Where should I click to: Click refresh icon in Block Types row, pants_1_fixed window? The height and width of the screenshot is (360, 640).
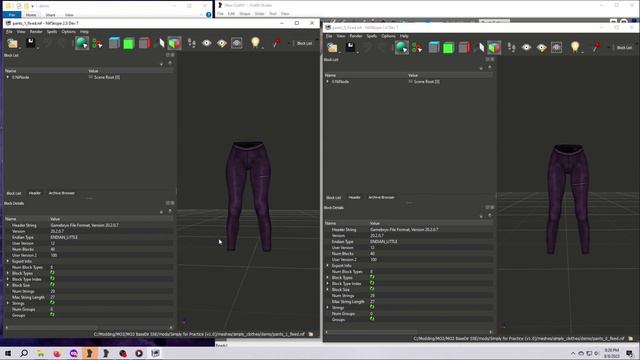click(52, 273)
